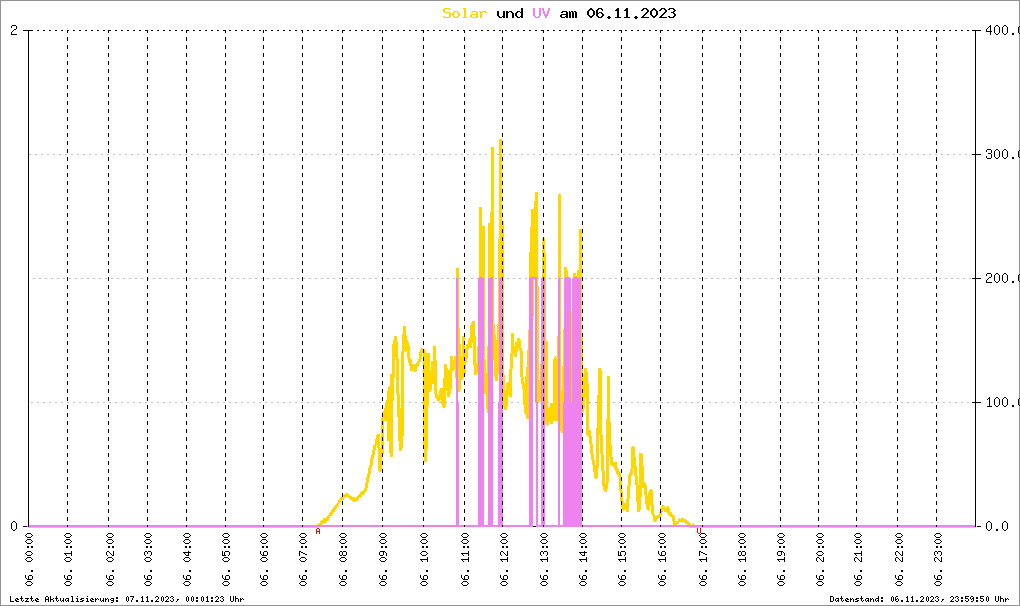Click the time label "06. 18:00"
1020x606 pixels.
coord(742,560)
